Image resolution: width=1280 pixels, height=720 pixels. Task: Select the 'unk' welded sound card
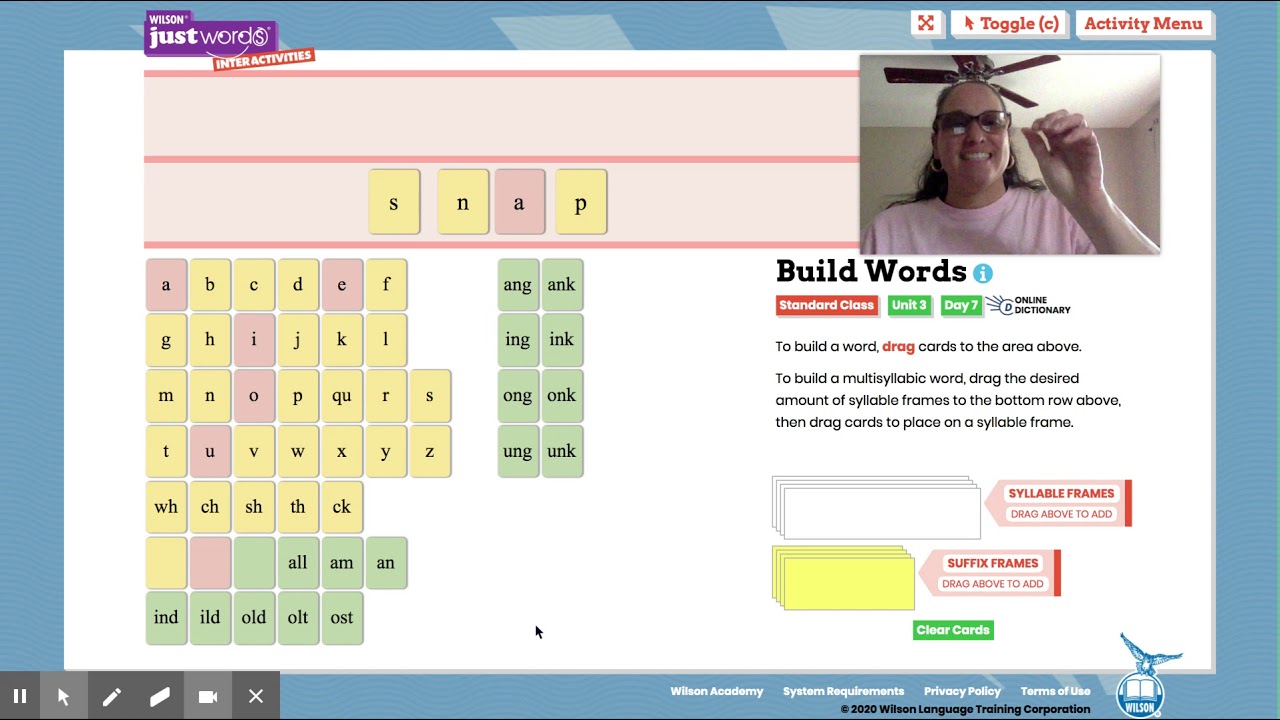click(562, 452)
